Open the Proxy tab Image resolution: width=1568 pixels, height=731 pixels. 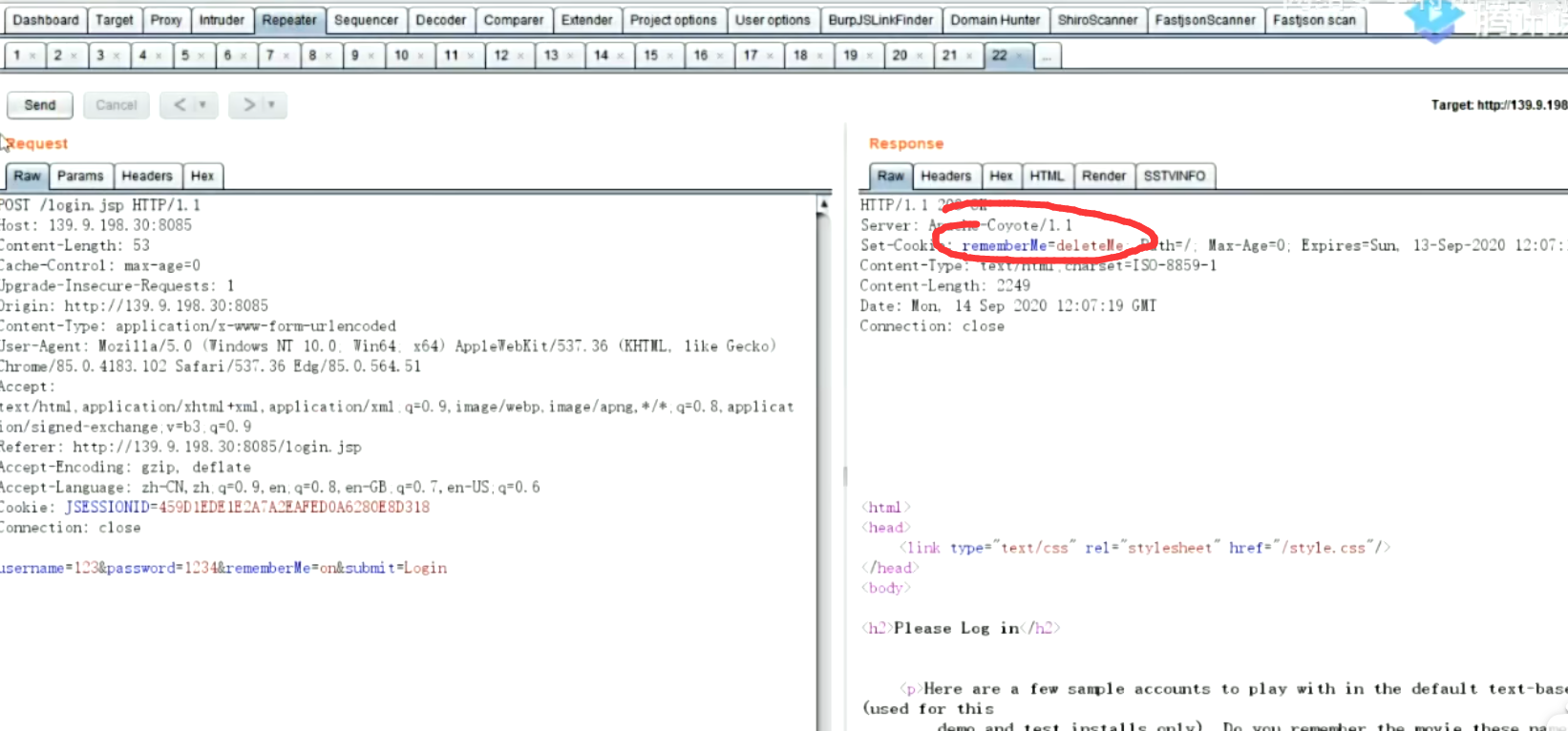click(166, 20)
